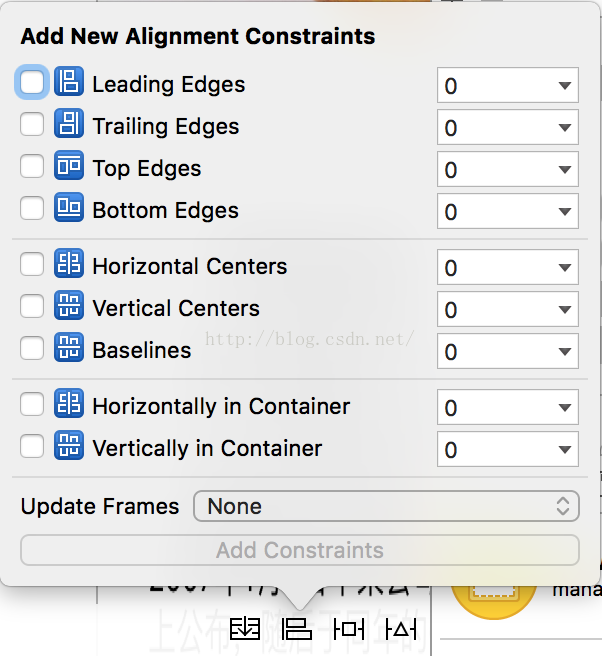The image size is (602, 656).
Task: Click the Trailing Edges alignment icon
Action: [69, 125]
